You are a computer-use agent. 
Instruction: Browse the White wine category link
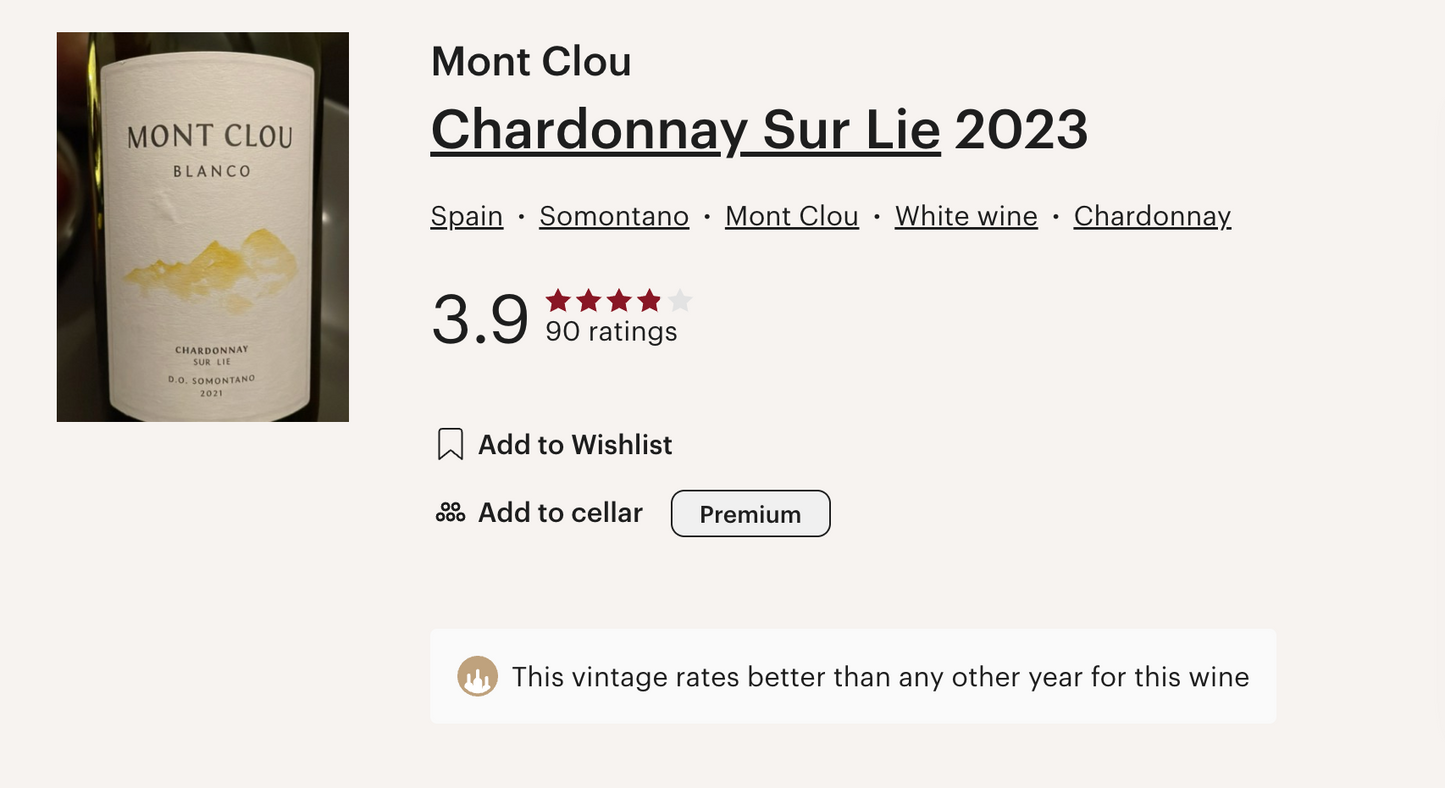[x=966, y=216]
